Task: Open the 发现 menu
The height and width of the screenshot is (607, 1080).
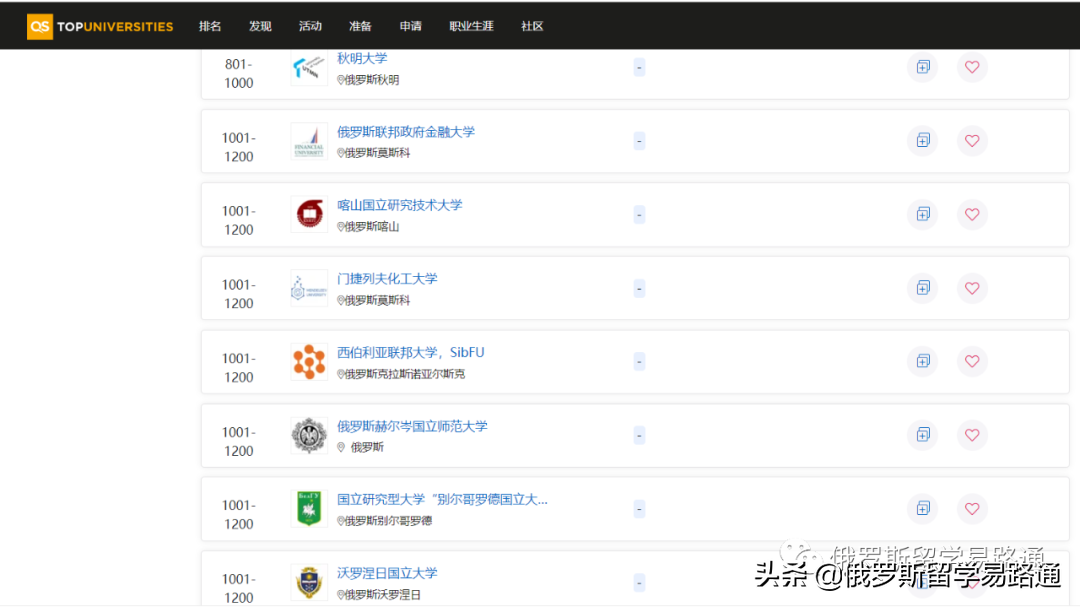Action: point(260,26)
